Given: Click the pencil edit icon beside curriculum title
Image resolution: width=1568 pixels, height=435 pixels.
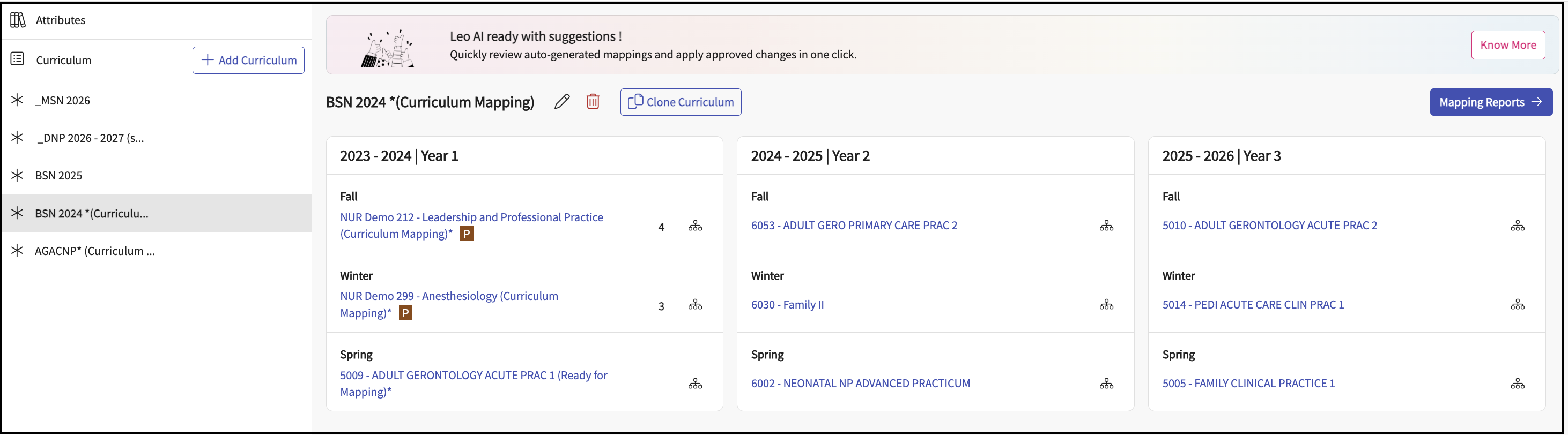Looking at the screenshot, I should coord(561,102).
